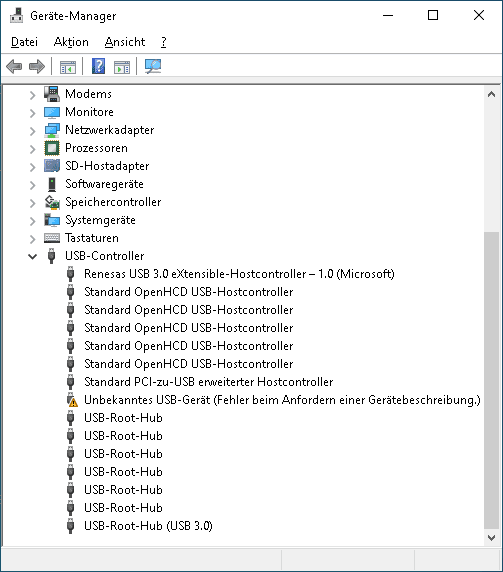Expand the Monitore category
Screen dimensions: 503x572
tap(32, 113)
